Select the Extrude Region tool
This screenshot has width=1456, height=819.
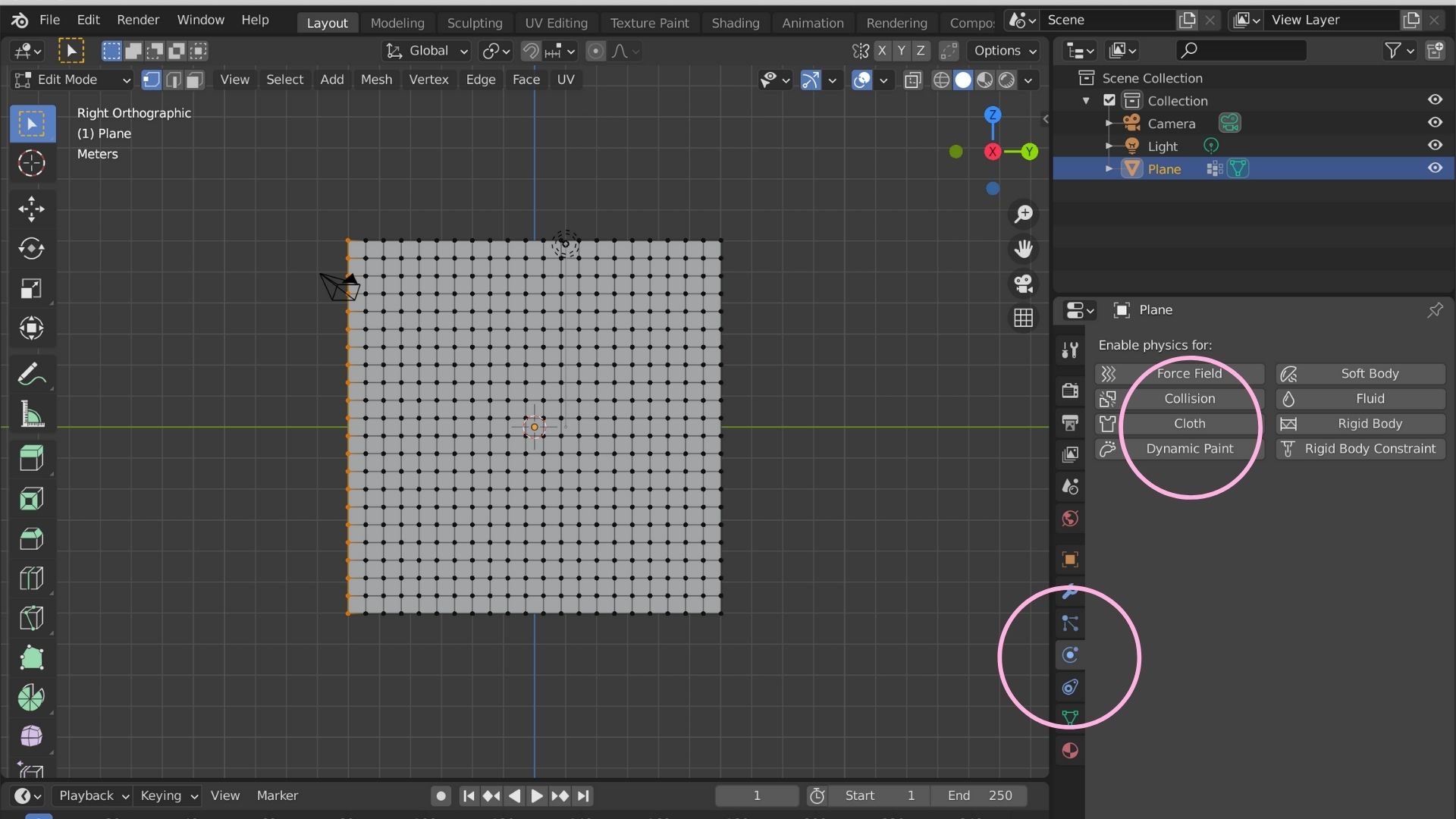(x=32, y=458)
